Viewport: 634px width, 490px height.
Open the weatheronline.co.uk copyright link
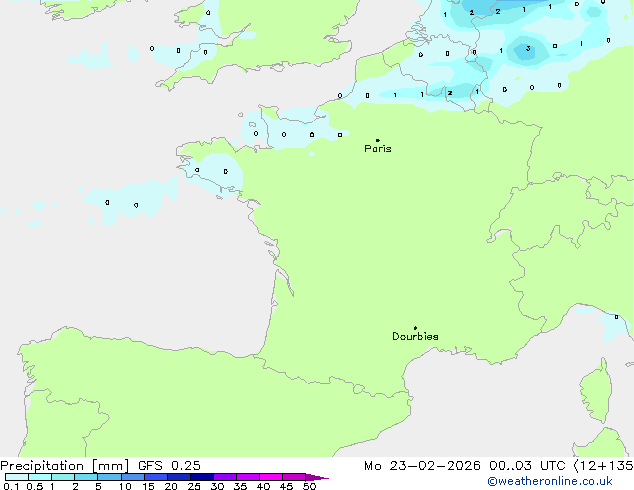coord(550,481)
